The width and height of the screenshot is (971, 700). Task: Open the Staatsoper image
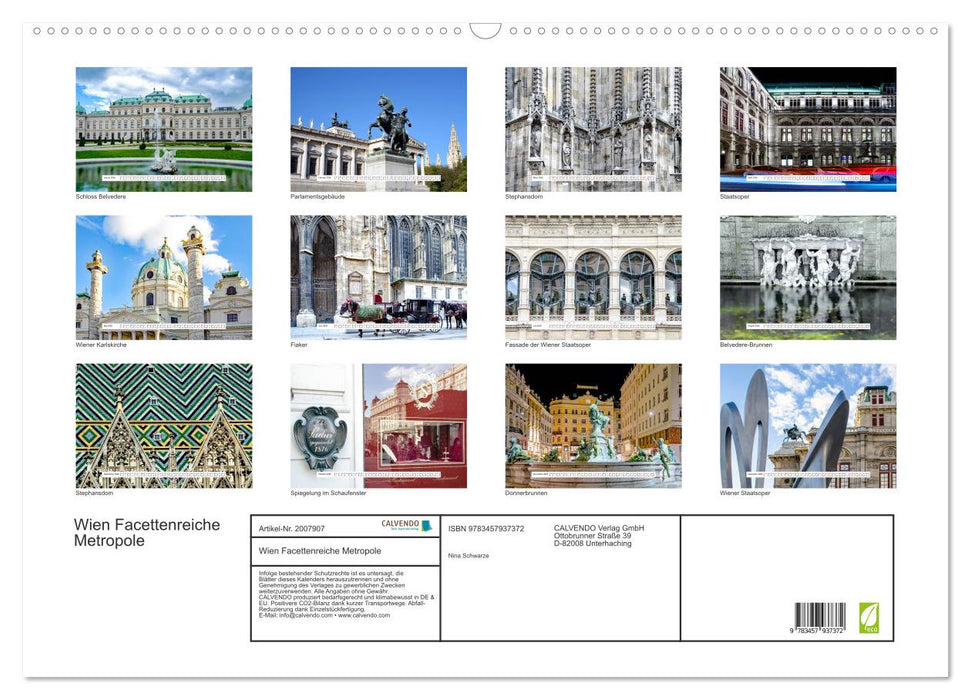point(807,128)
